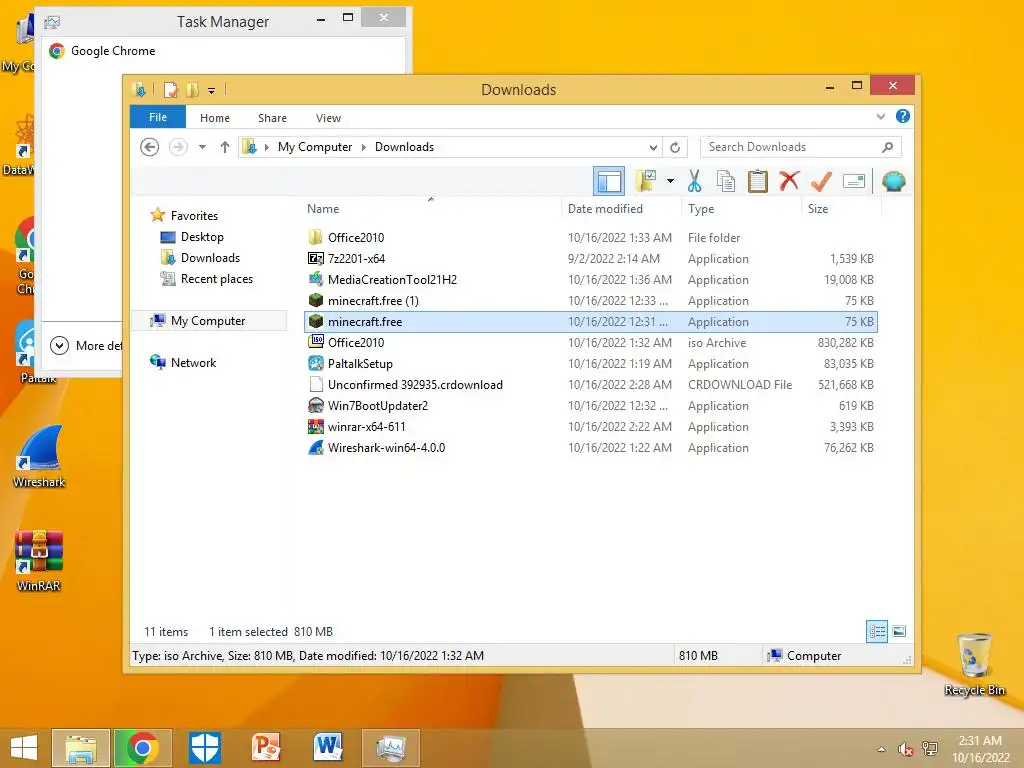Toggle the navigation pane layout button
Image resolution: width=1024 pixels, height=768 pixels.
tap(609, 181)
